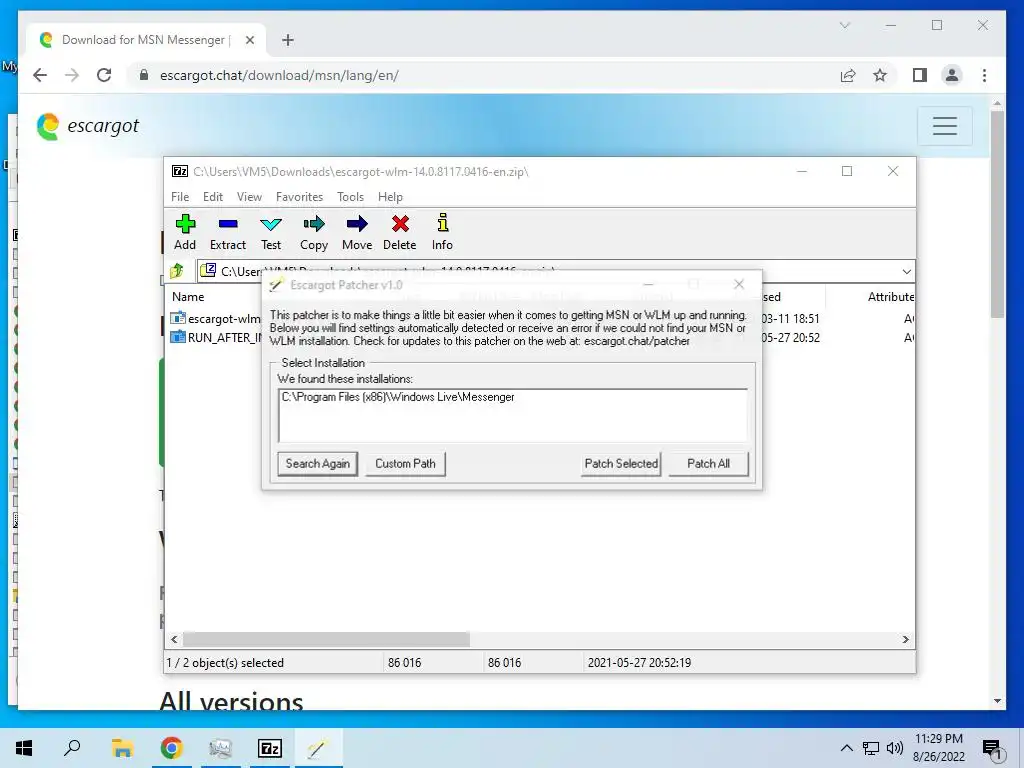Screen dimensions: 1024x768
Task: Click the right arrow of 7-Zip scrollbar
Action: (x=905, y=639)
